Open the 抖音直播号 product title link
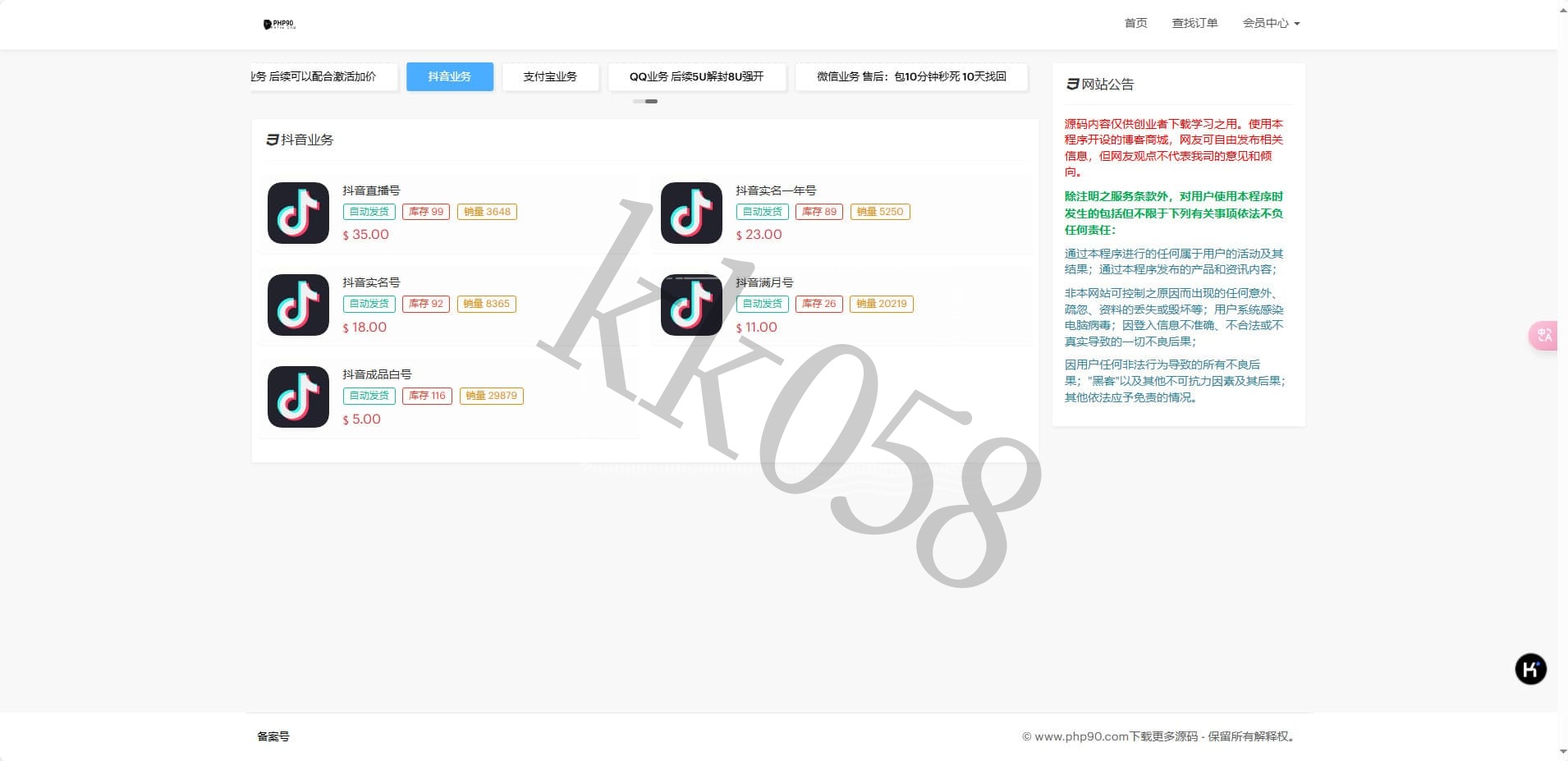Image resolution: width=1568 pixels, height=761 pixels. pyautogui.click(x=371, y=190)
